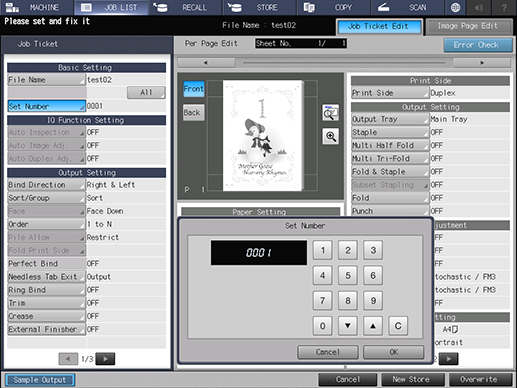Screen dimensions: 517x388
Task: Open the MACHINE screen from the top bar
Action: tap(37, 7)
